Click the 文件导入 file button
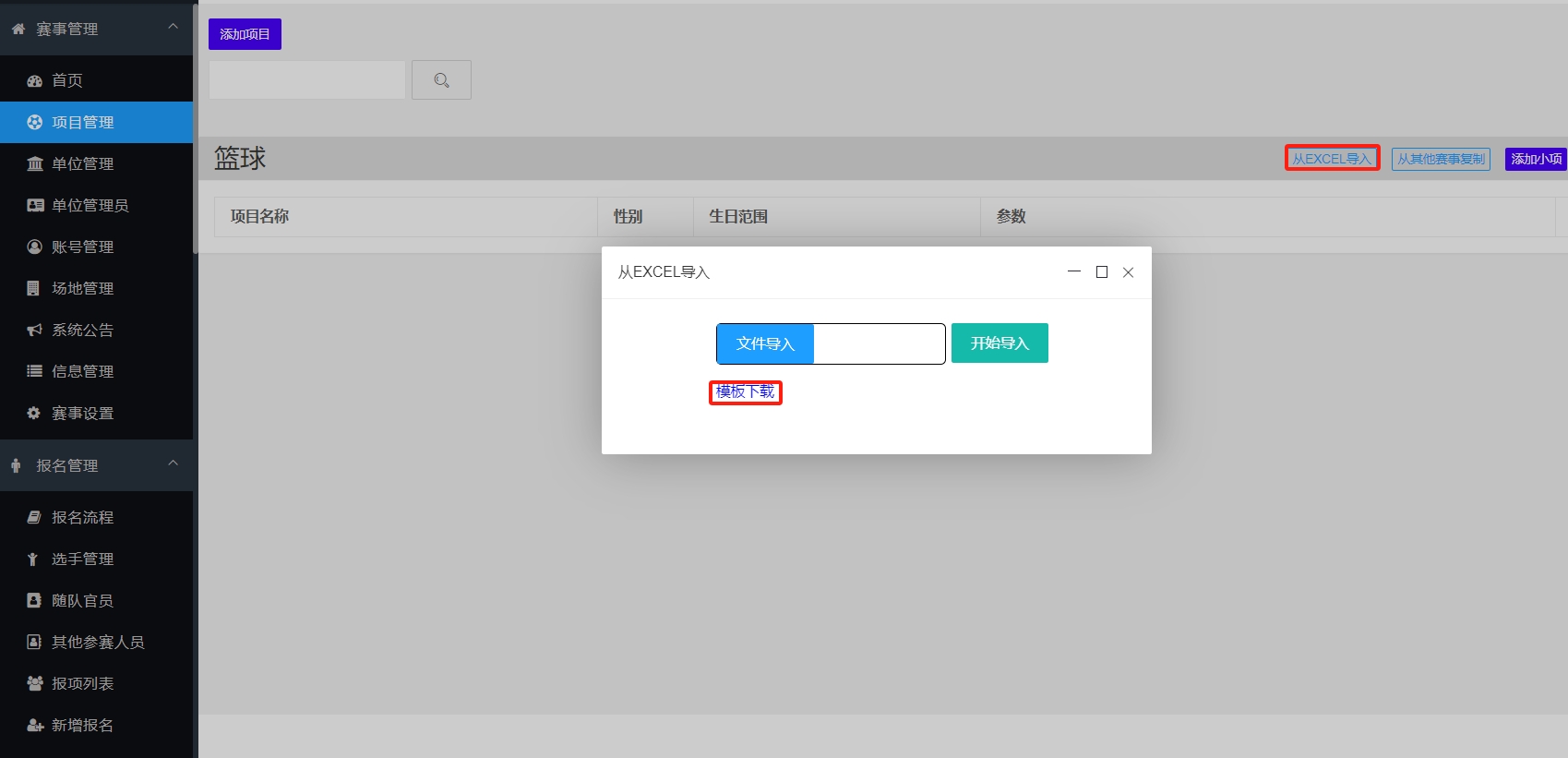Image resolution: width=1568 pixels, height=758 pixels. (765, 344)
